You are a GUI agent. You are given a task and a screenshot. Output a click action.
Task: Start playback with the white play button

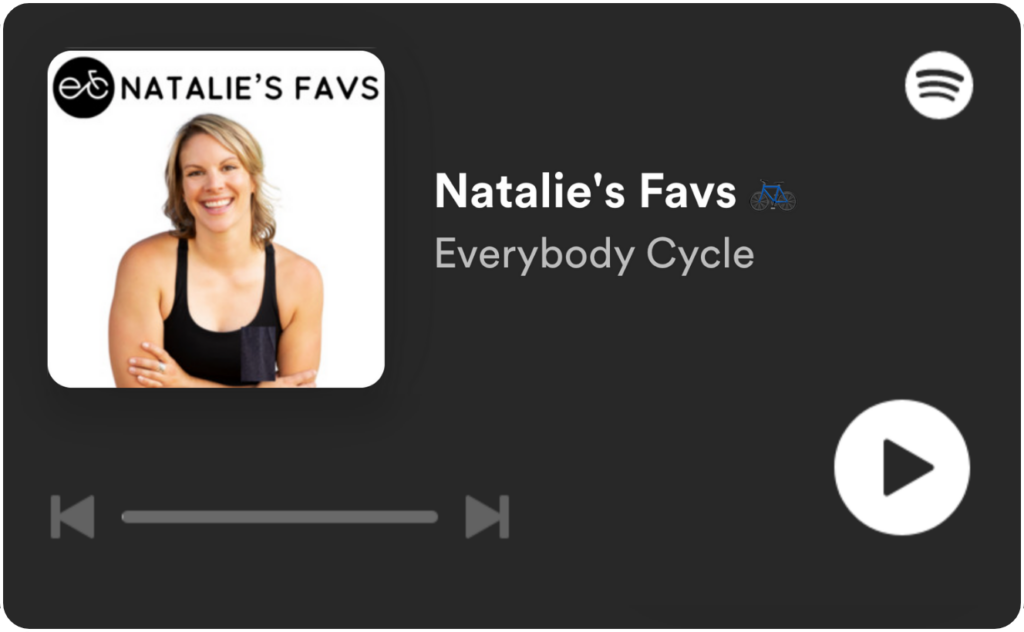pyautogui.click(x=902, y=467)
